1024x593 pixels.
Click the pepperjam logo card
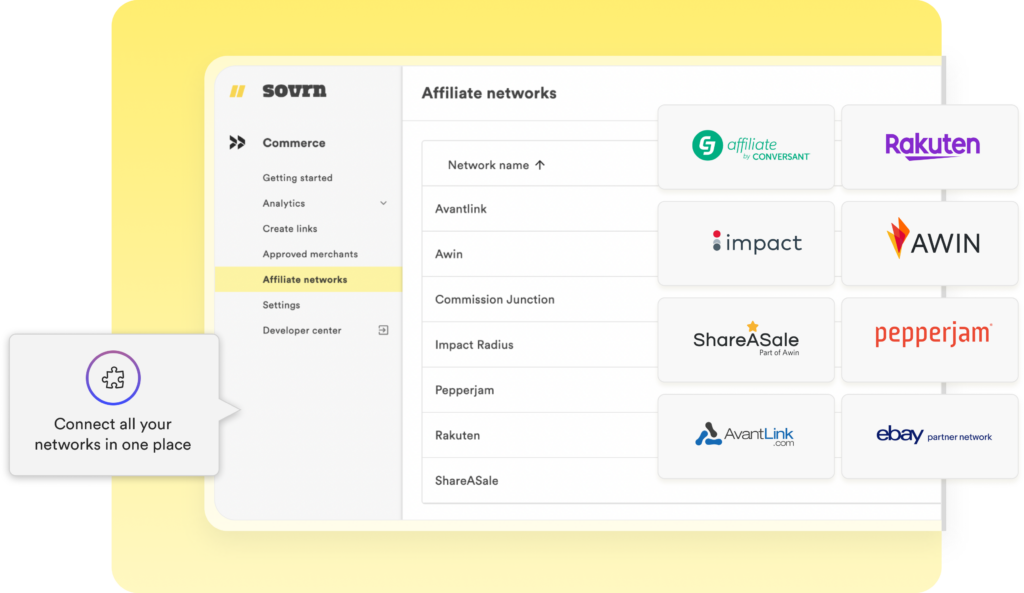[930, 340]
